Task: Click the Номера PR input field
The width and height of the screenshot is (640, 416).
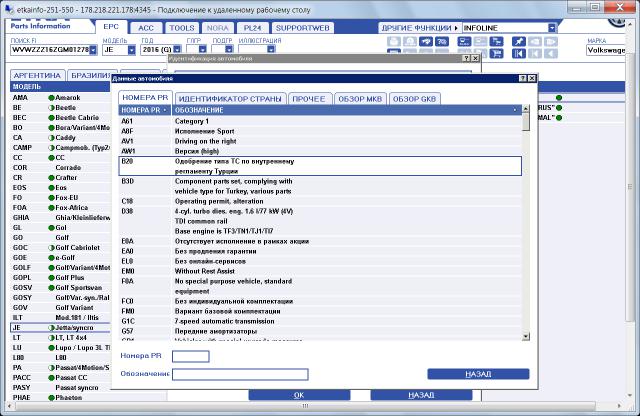Action: 191,356
